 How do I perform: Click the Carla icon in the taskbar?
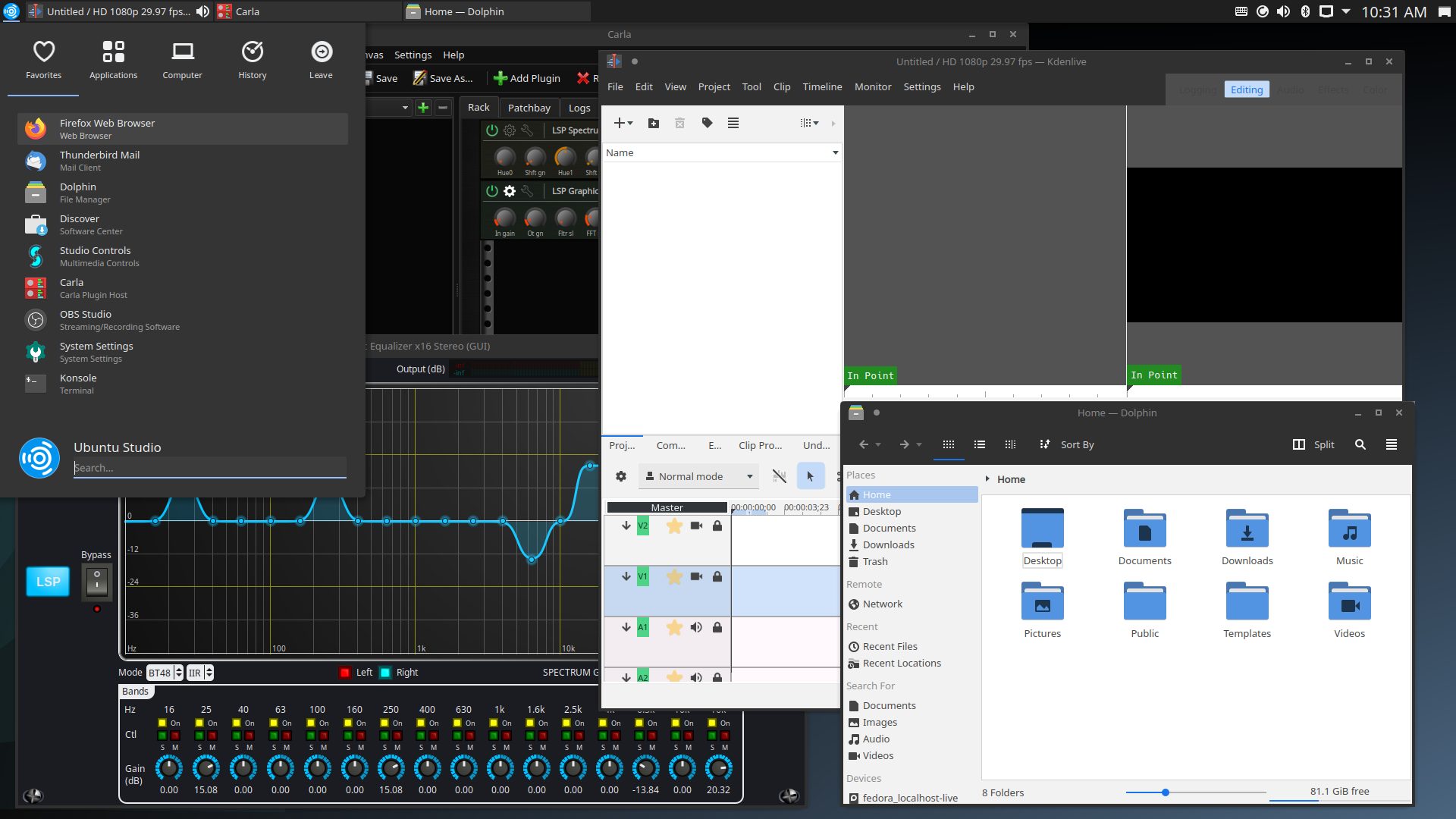(222, 11)
